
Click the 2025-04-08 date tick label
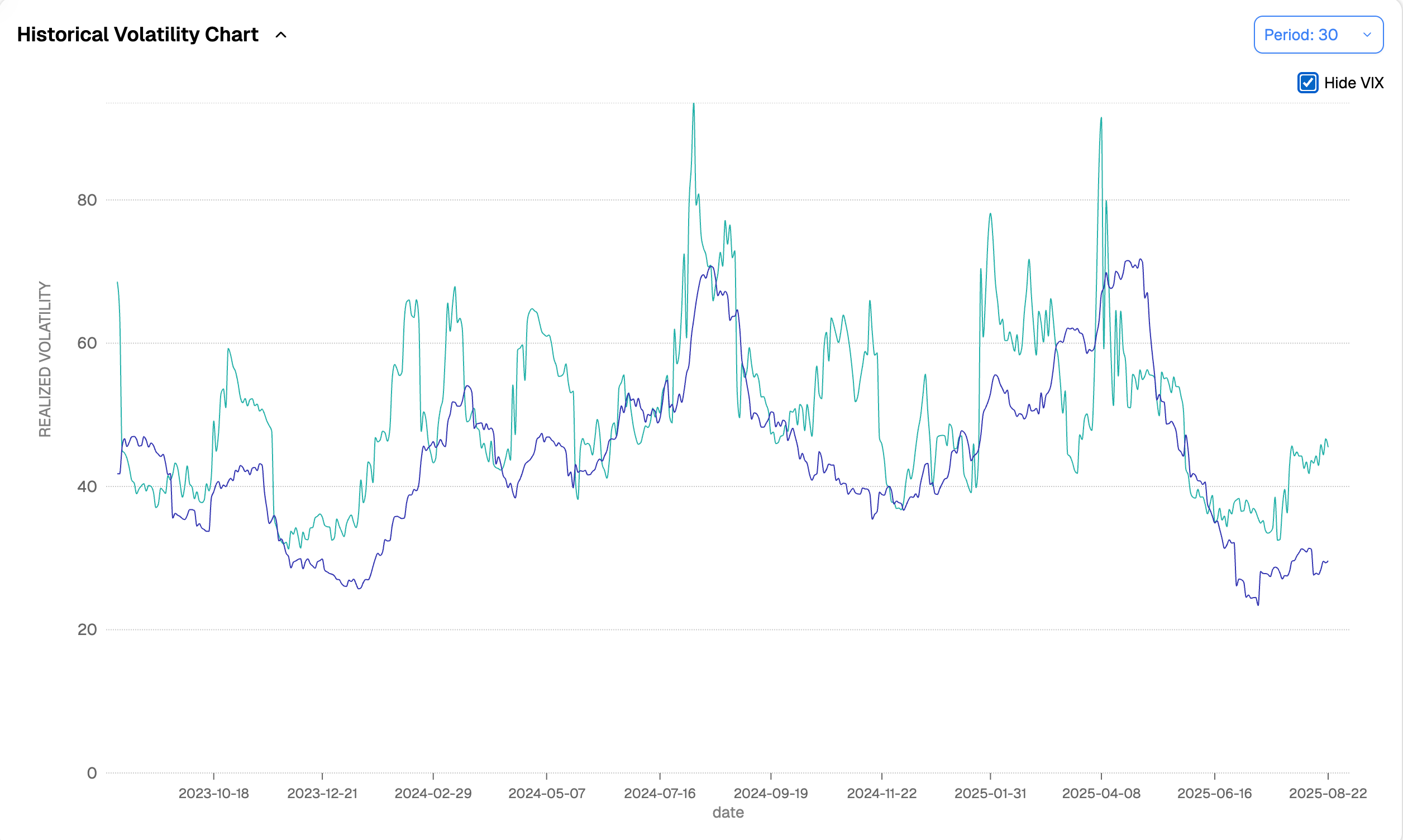tap(1101, 793)
